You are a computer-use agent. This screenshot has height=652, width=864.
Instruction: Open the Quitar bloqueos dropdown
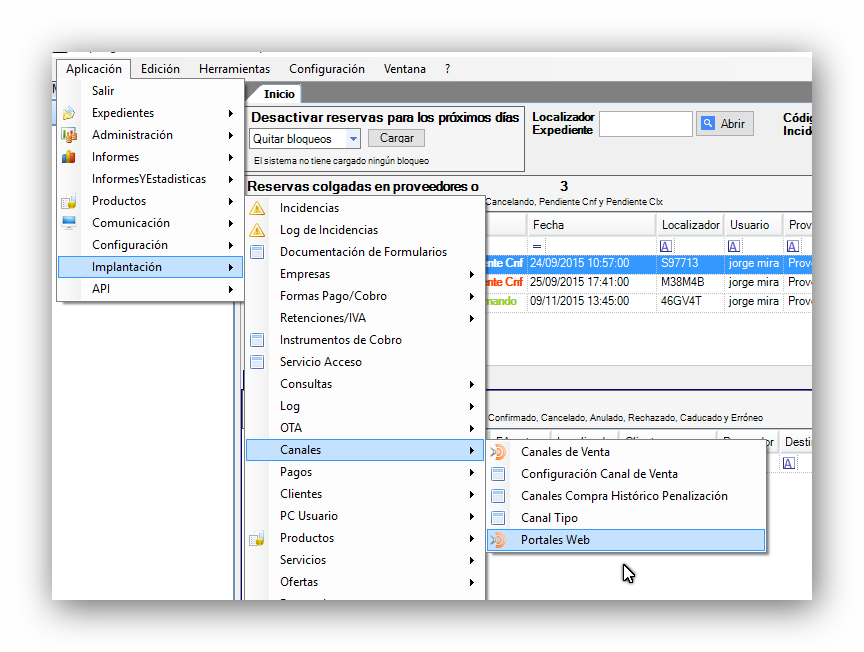point(353,139)
